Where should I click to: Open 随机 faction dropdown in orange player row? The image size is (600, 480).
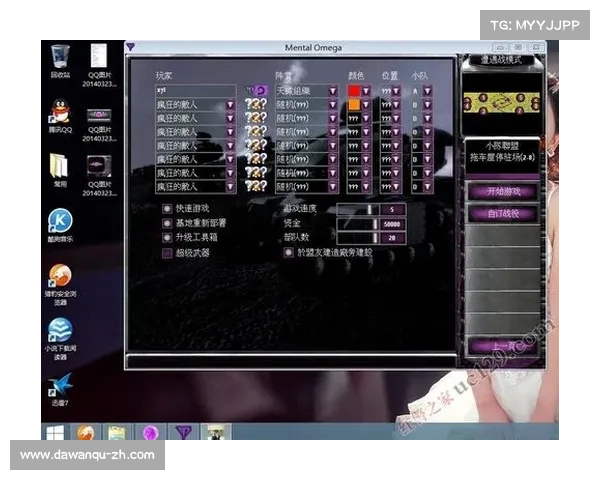coord(333,104)
